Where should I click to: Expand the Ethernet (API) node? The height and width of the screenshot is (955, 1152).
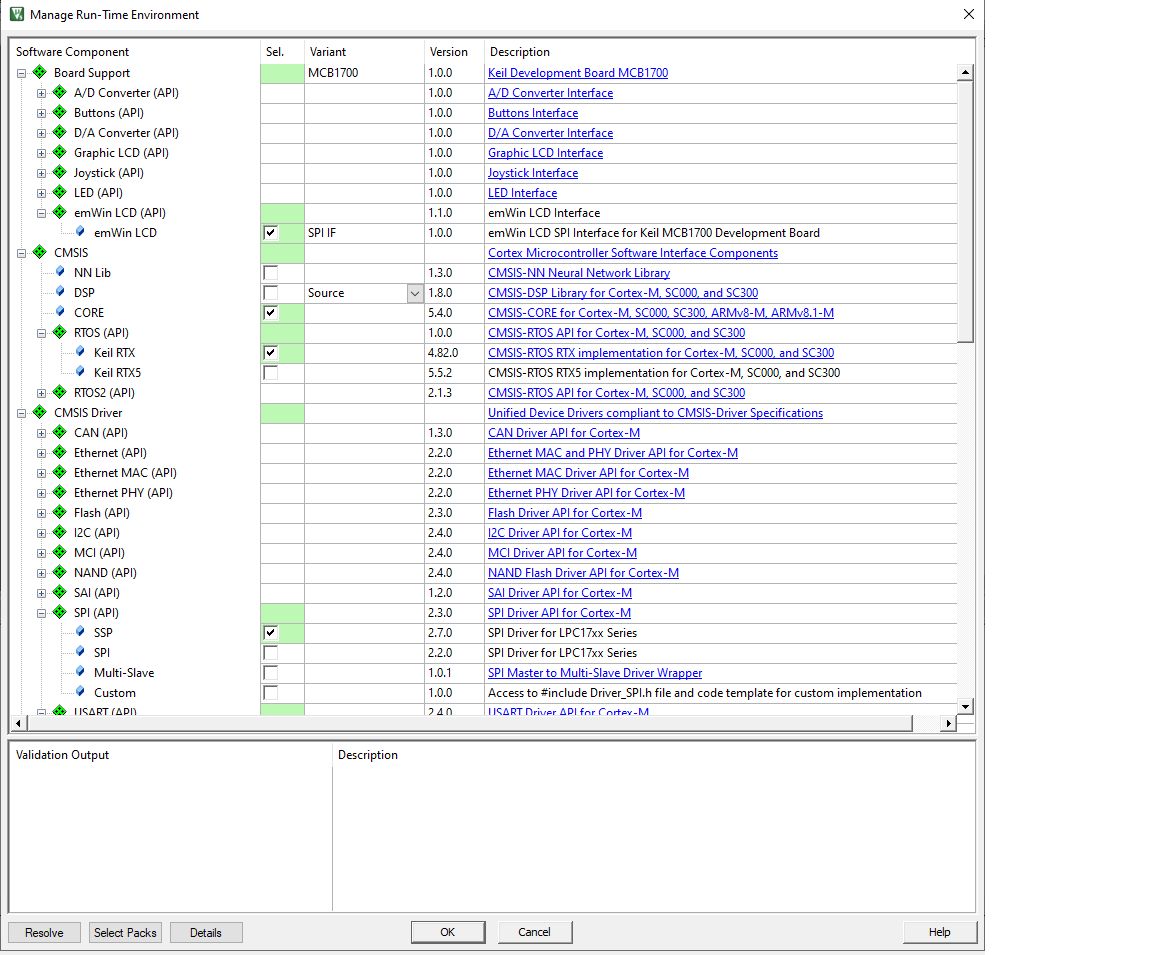click(41, 453)
